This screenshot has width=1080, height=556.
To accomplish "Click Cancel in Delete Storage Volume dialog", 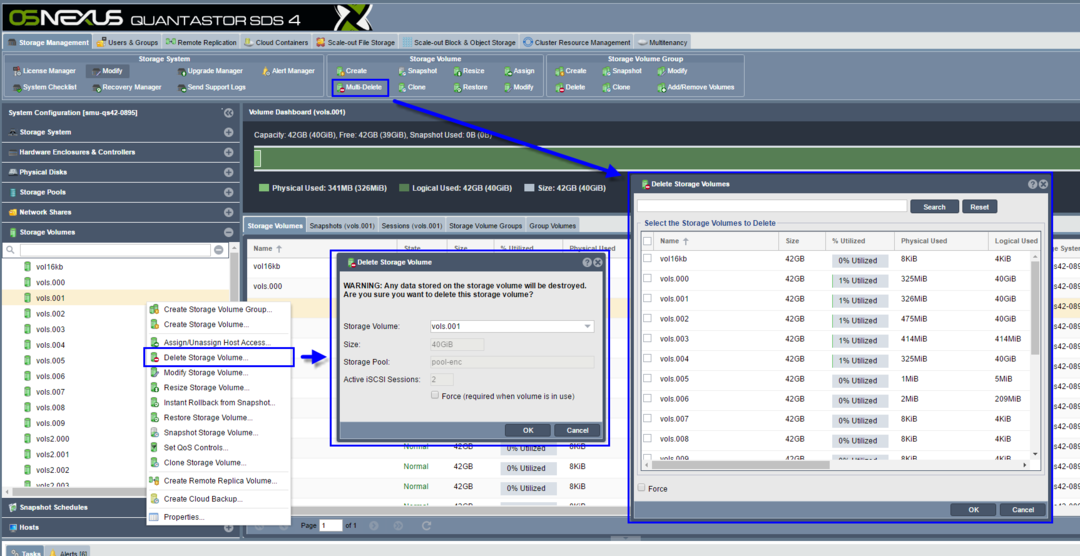I will [x=577, y=430].
